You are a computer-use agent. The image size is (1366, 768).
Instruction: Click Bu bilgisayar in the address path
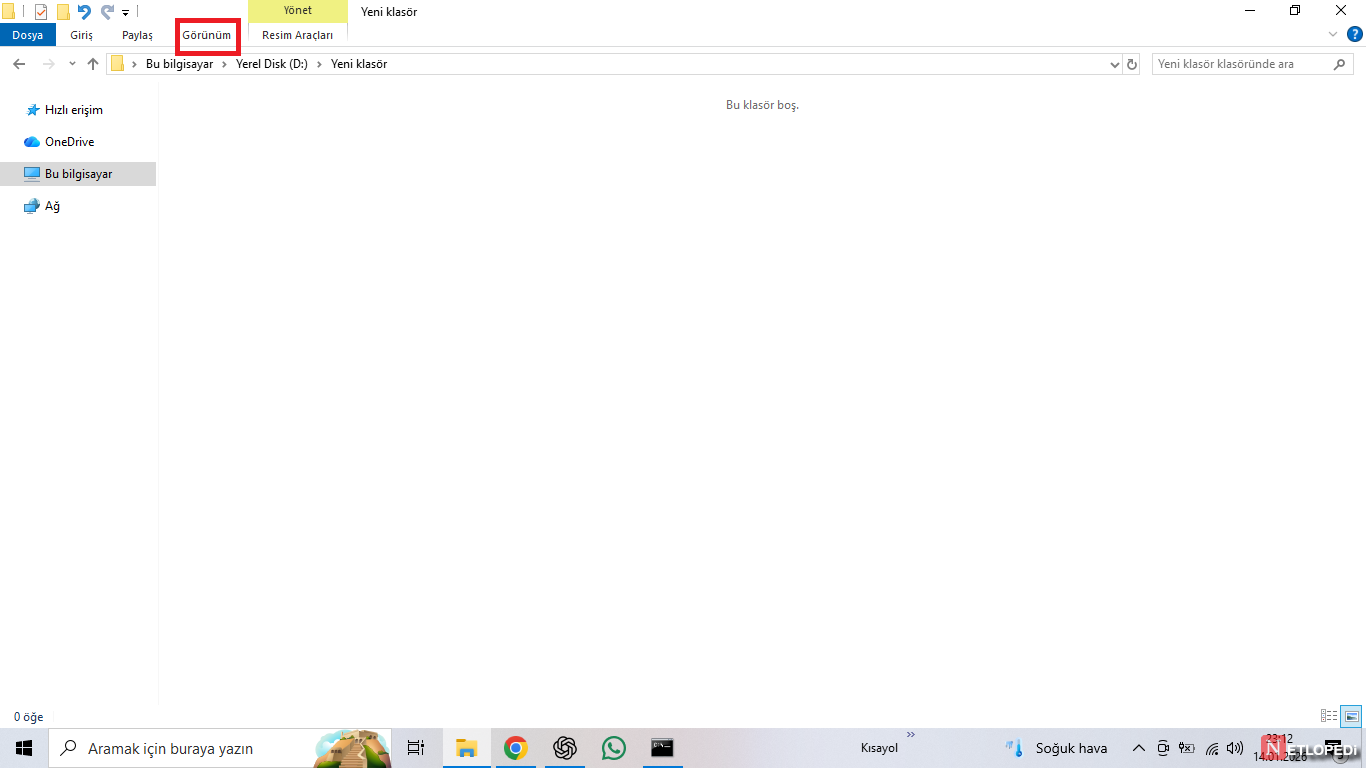(180, 64)
